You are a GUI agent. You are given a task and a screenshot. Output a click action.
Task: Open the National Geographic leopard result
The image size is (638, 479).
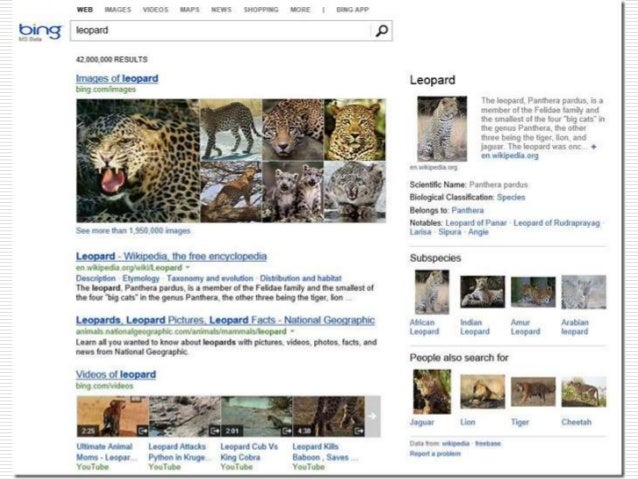225,320
